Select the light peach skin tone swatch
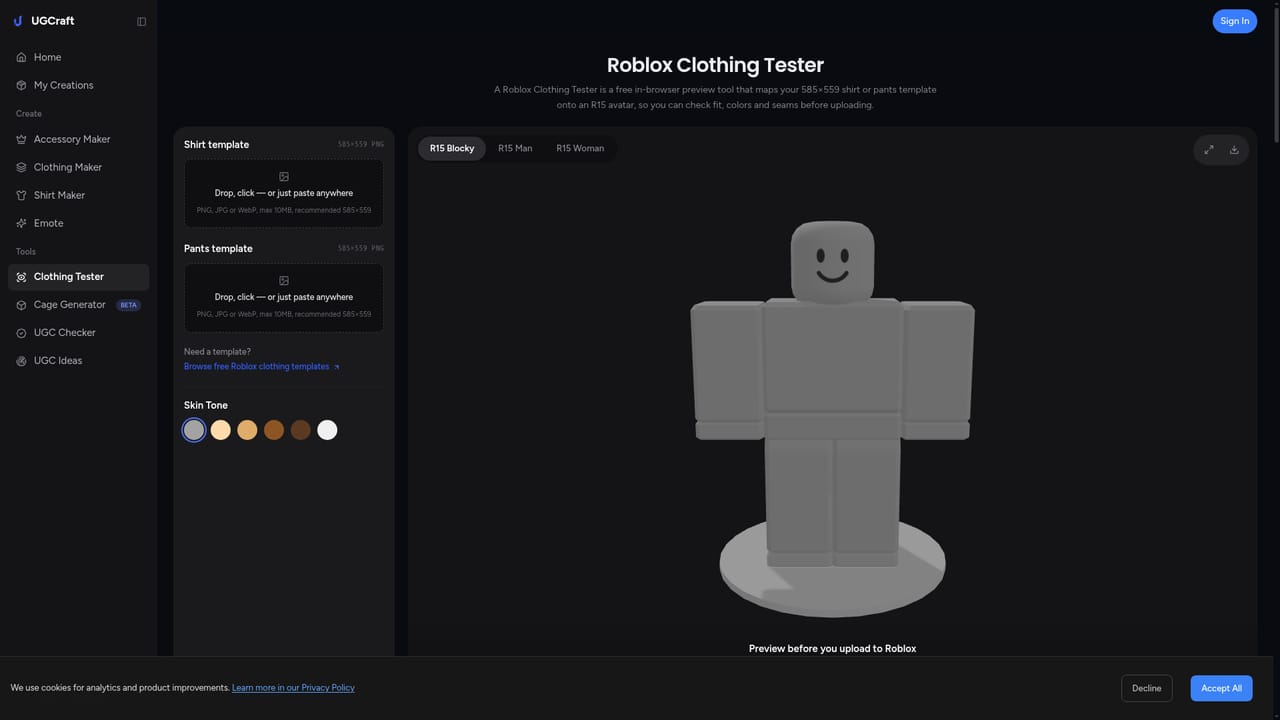 point(221,430)
